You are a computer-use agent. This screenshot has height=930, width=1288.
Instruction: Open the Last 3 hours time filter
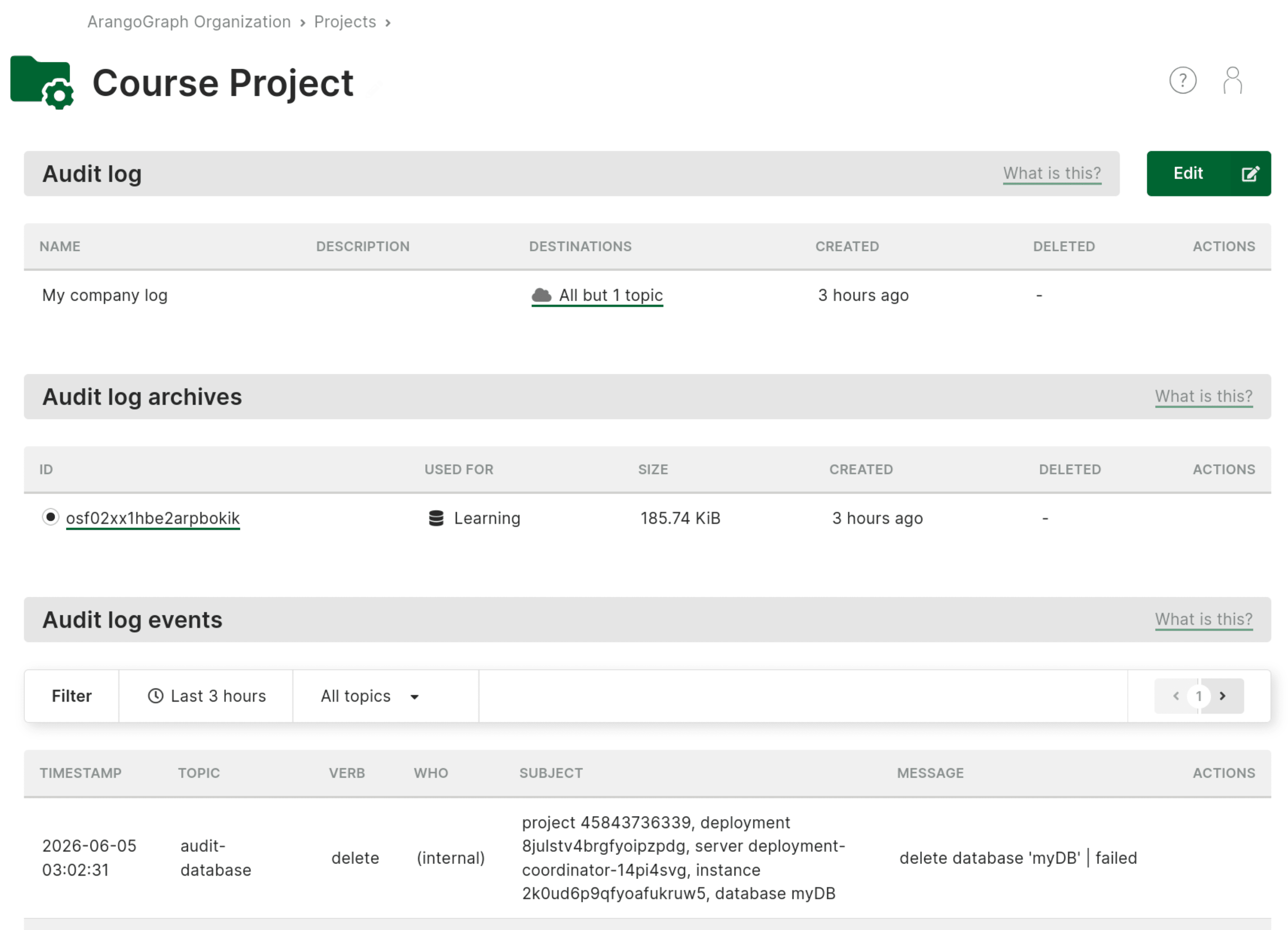[x=206, y=696]
